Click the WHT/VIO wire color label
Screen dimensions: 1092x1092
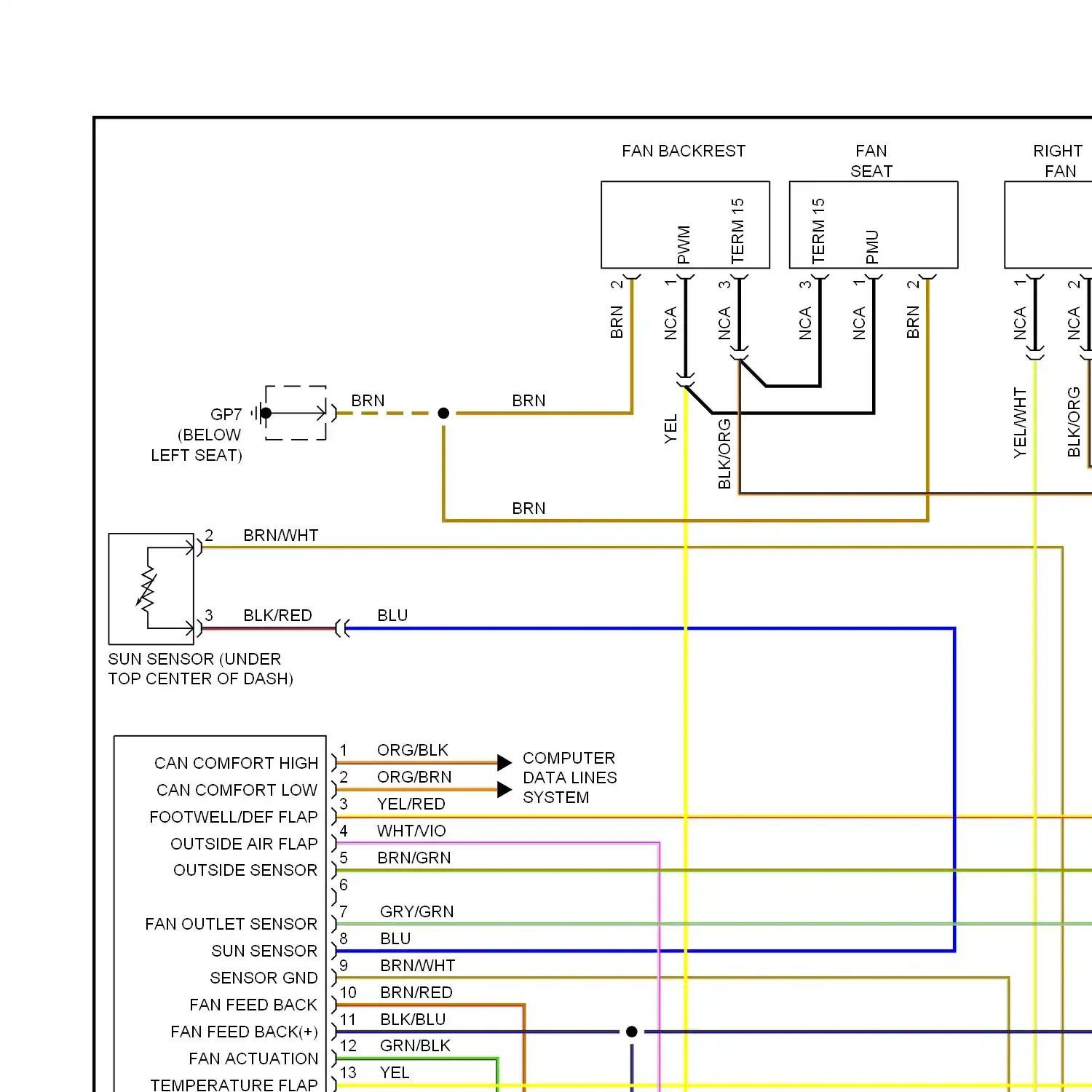coord(411,831)
